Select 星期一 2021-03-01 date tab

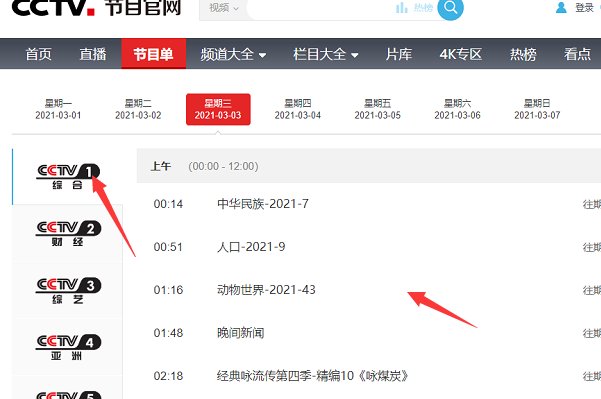[58, 109]
